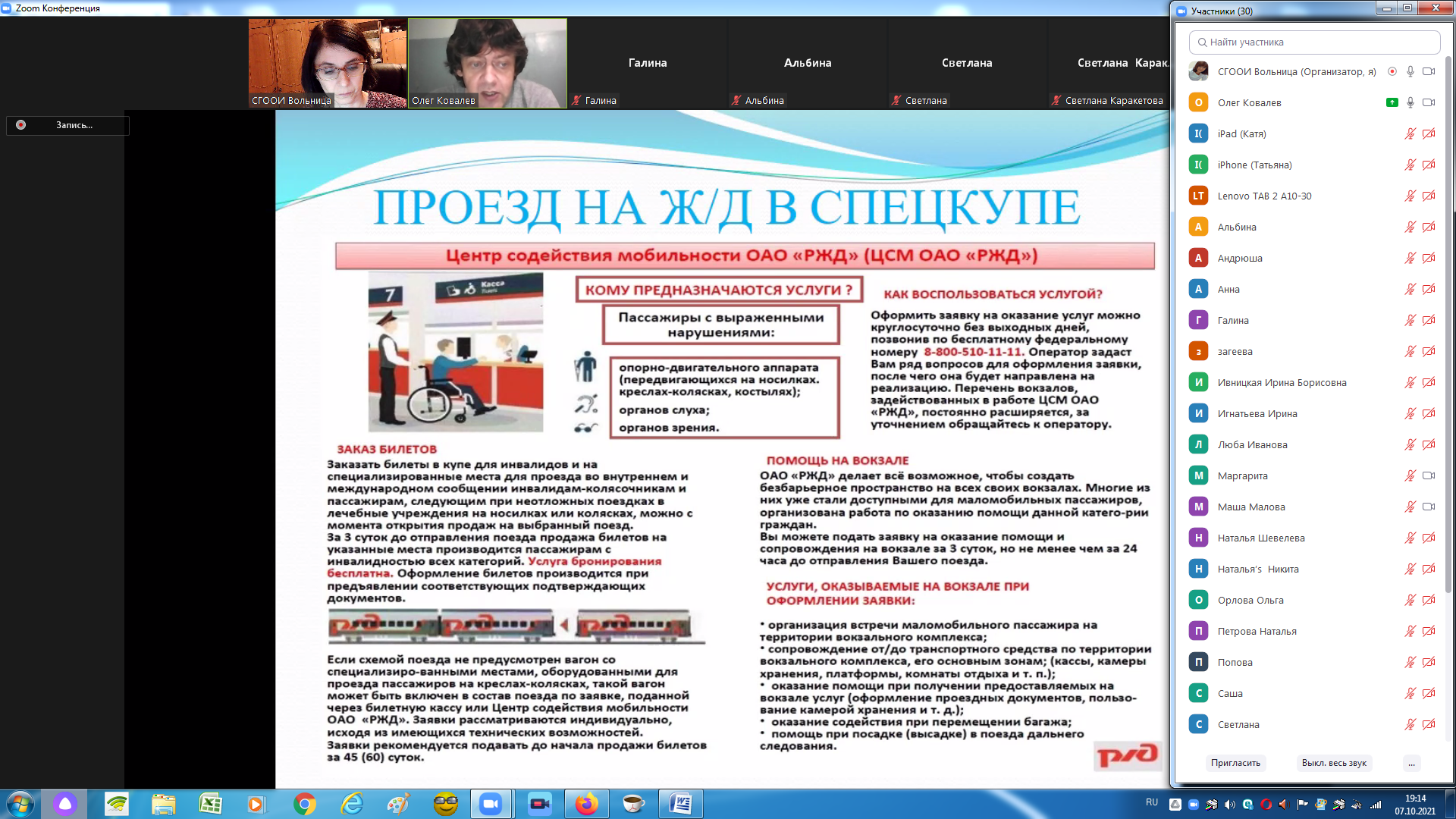Screen dimensions: 1456x819
Task: Open Windows Media Player from the taskbar
Action: (x=256, y=804)
